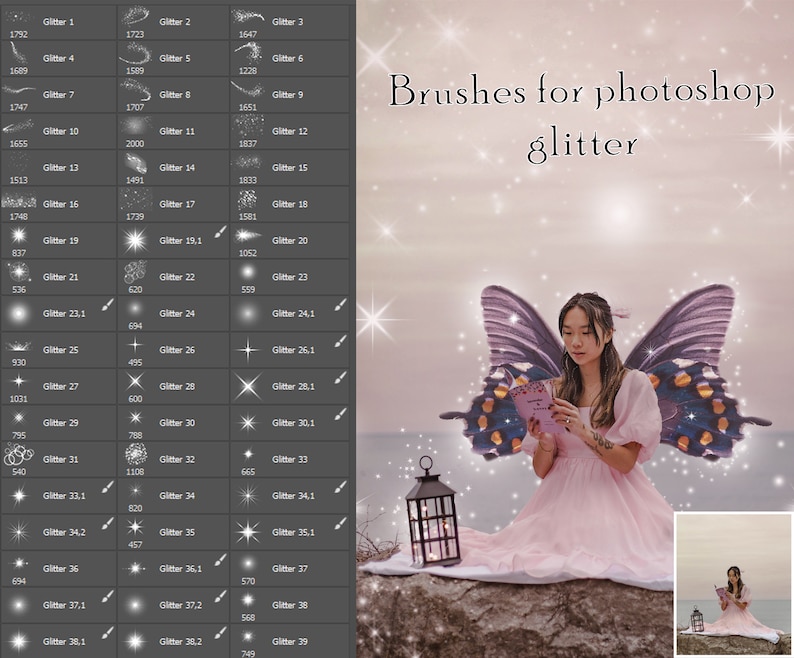Choose the Glitter 23,1 glow preset
Image resolution: width=794 pixels, height=658 pixels.
click(58, 314)
